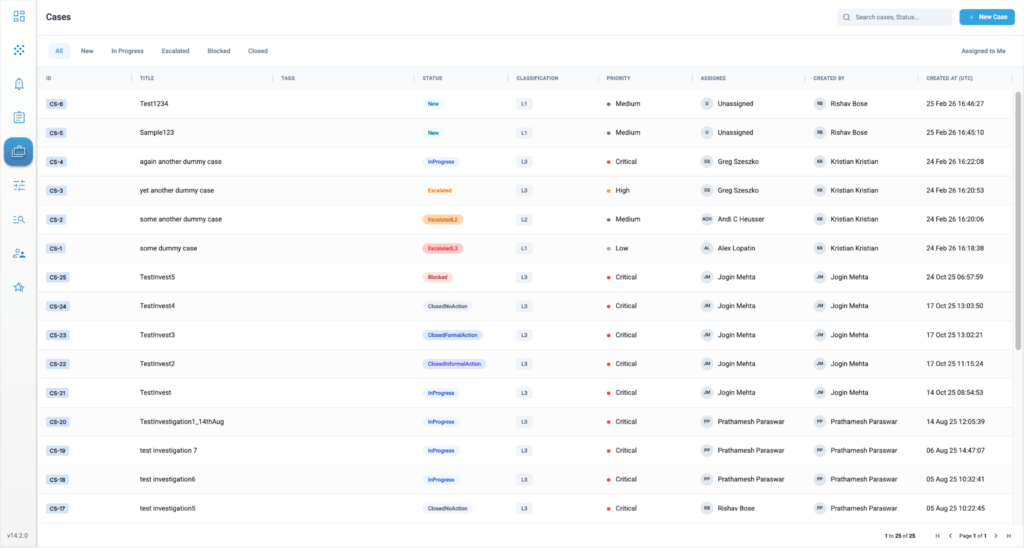Click Unassigned avatar in CS-6 row
This screenshot has height=548, width=1024.
click(x=707, y=104)
